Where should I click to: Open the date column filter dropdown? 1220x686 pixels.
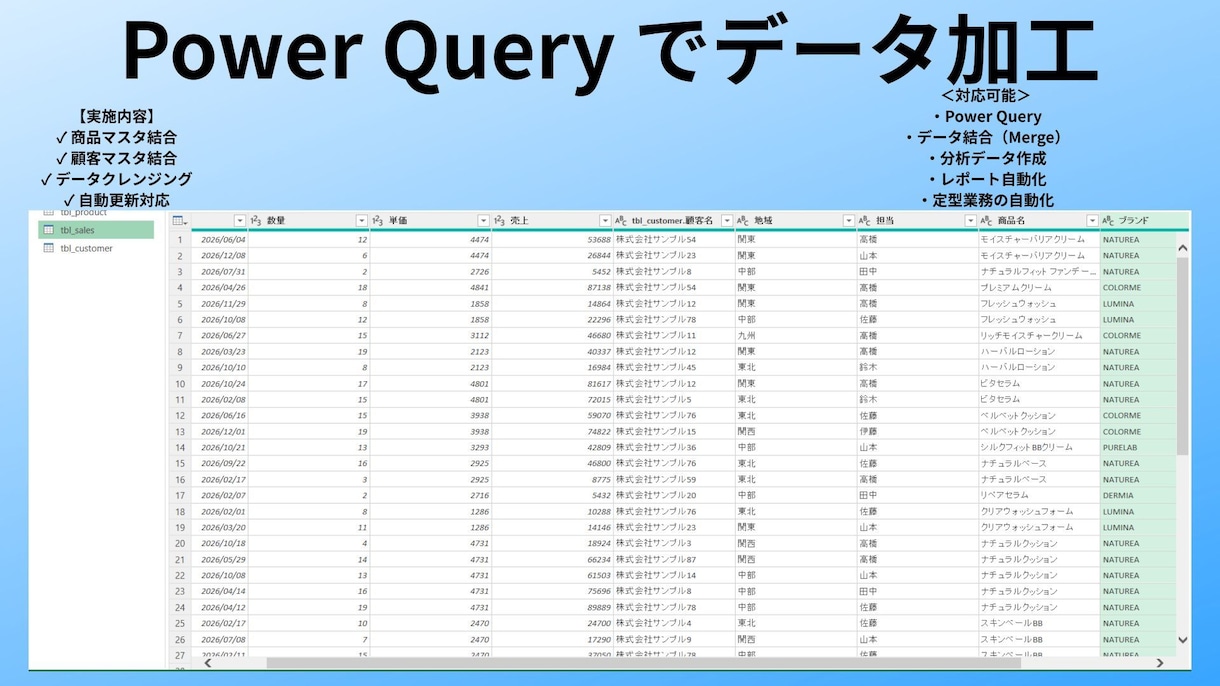[240, 220]
